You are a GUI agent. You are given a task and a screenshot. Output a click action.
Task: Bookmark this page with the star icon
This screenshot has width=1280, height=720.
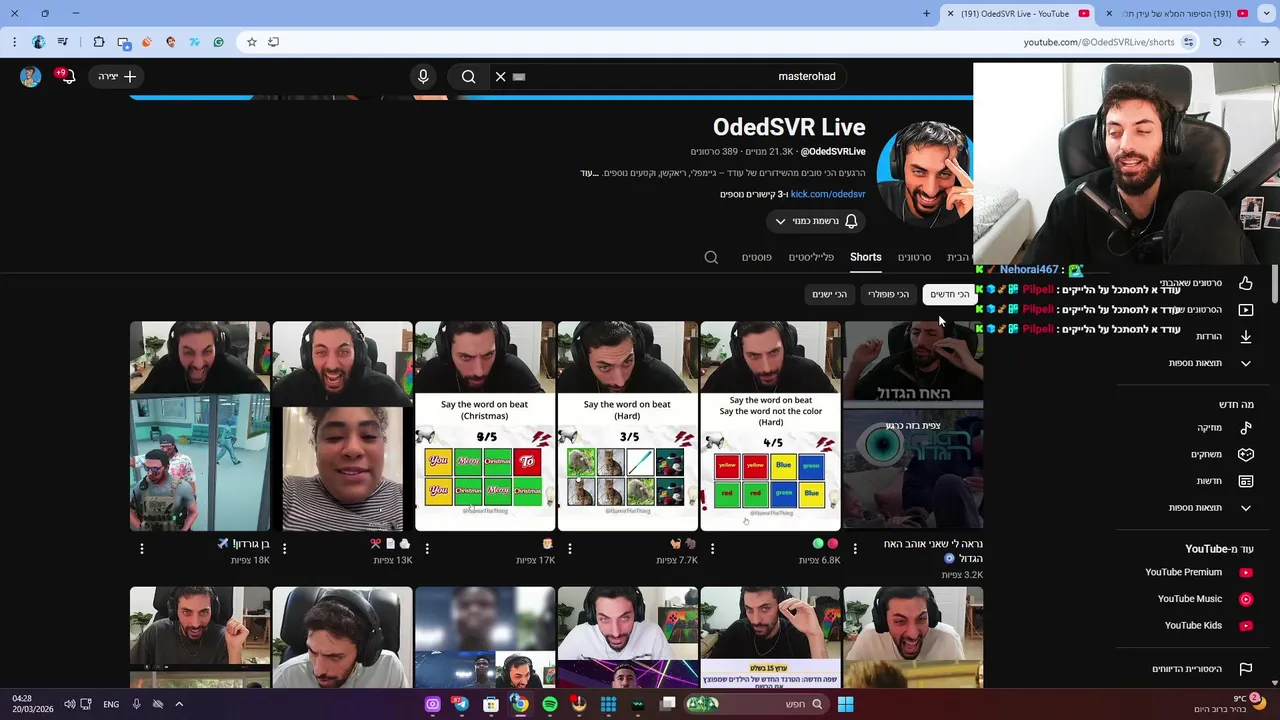click(x=252, y=42)
